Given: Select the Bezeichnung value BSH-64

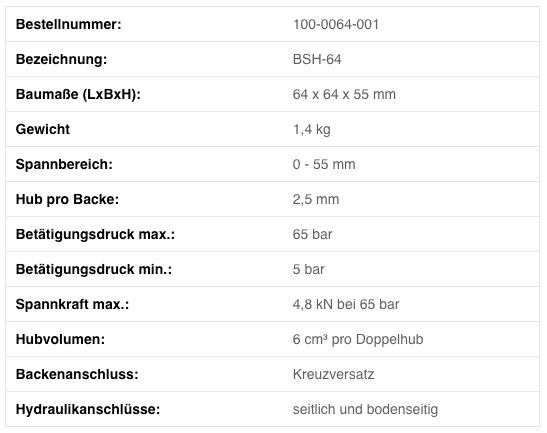Looking at the screenshot, I should (317, 59).
